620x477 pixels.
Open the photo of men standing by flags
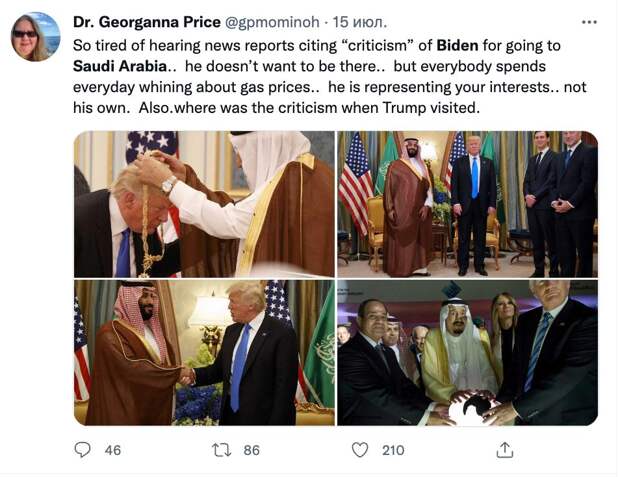click(467, 204)
